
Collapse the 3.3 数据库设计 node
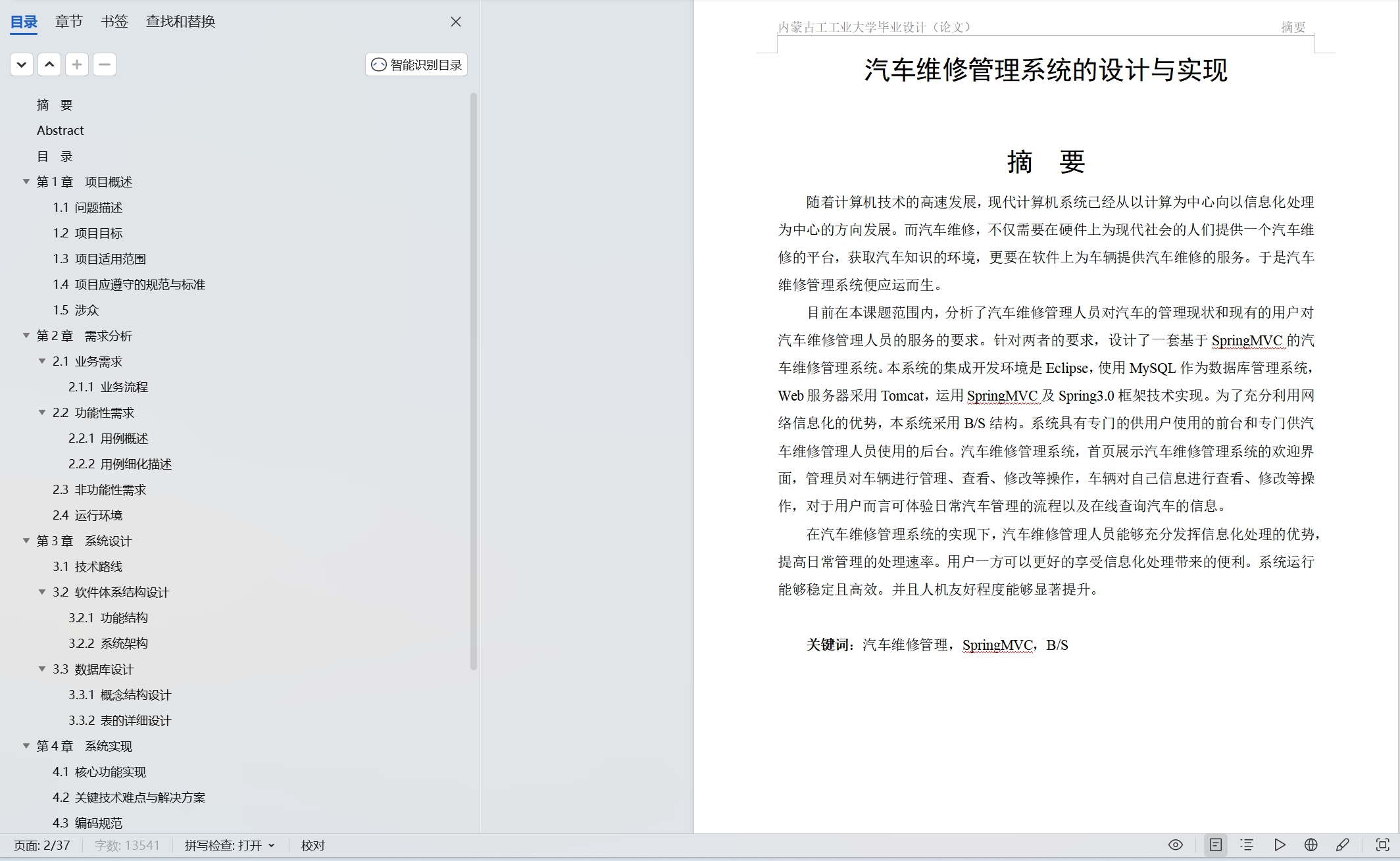(x=42, y=669)
